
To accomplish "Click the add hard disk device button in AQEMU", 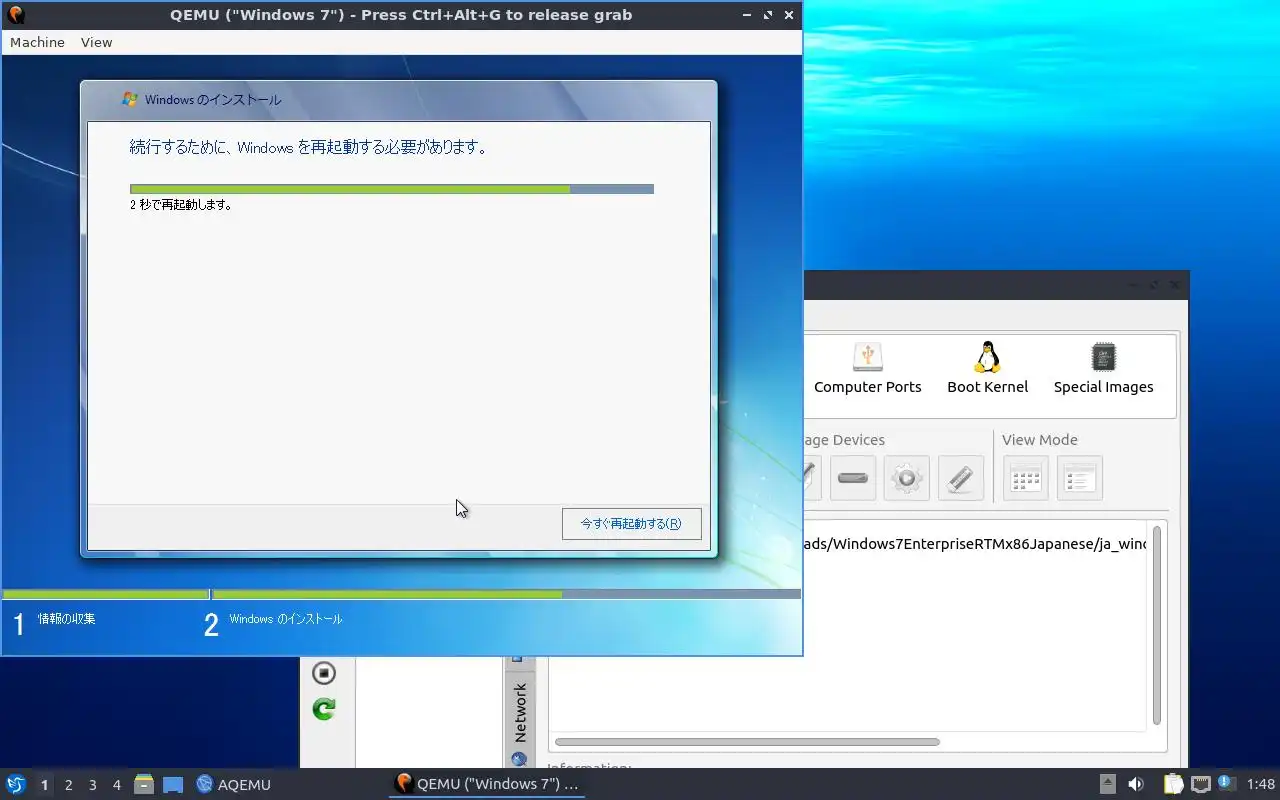I will (852, 478).
